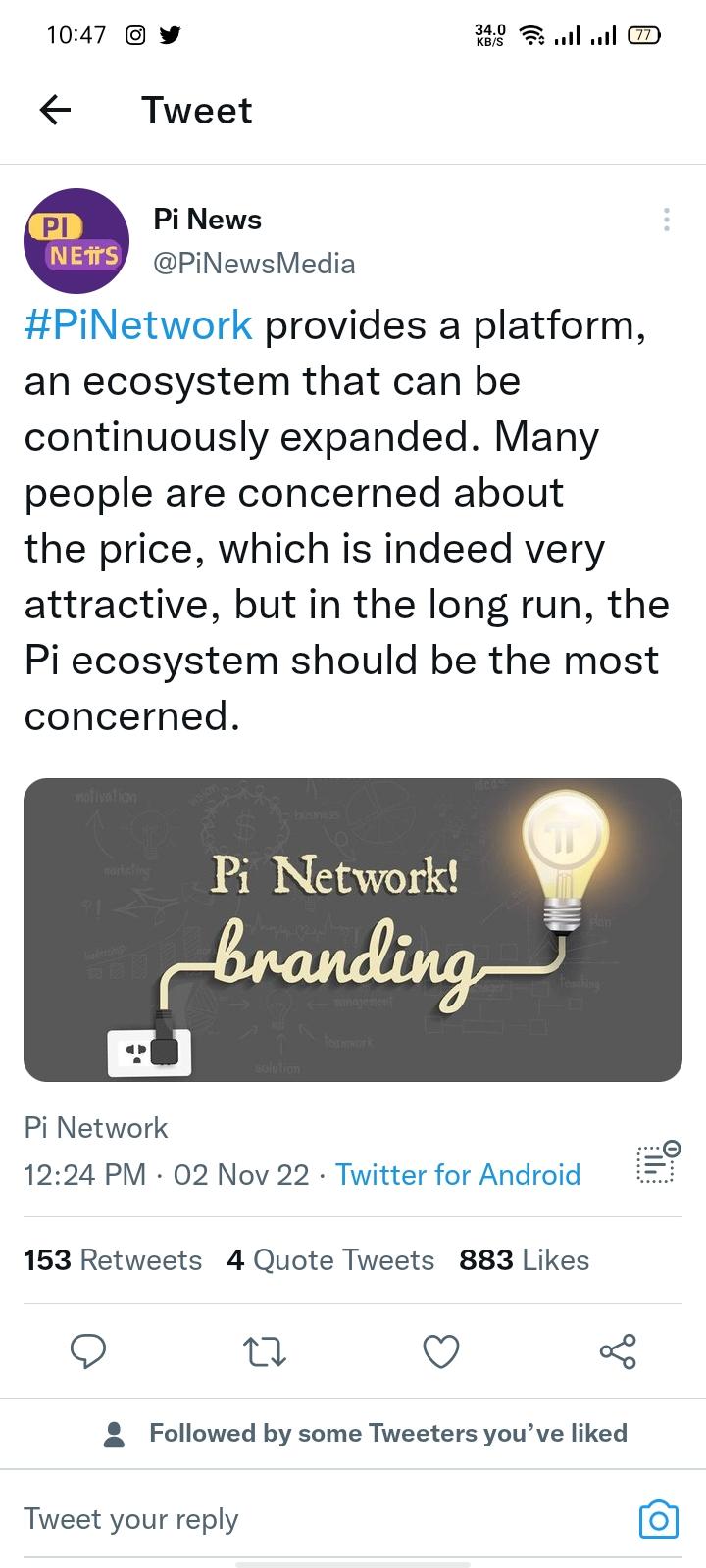The height and width of the screenshot is (1568, 706).
Task: View the 883 Likes list
Action: click(524, 1260)
